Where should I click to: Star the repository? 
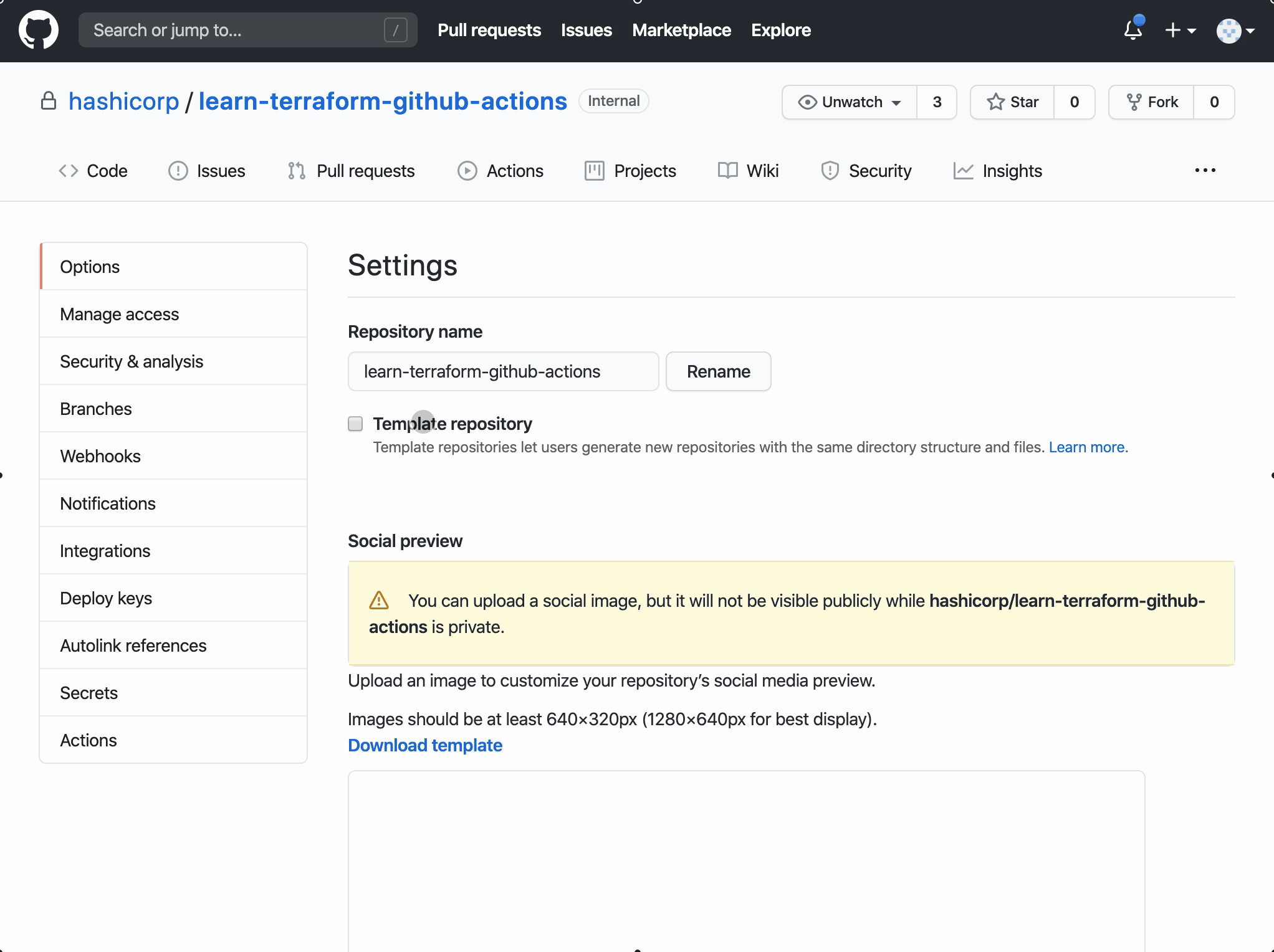1013,102
